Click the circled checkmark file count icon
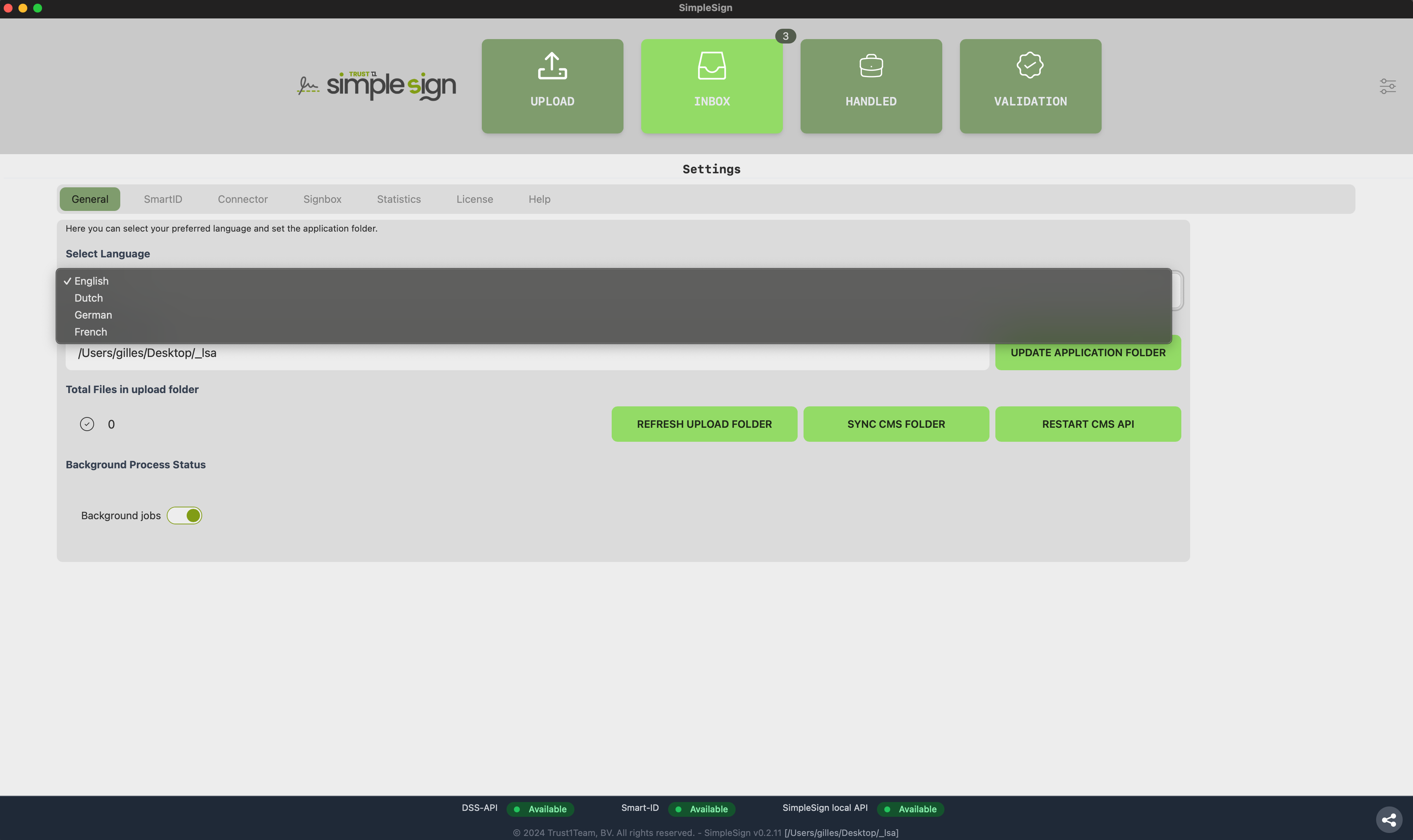 click(87, 424)
